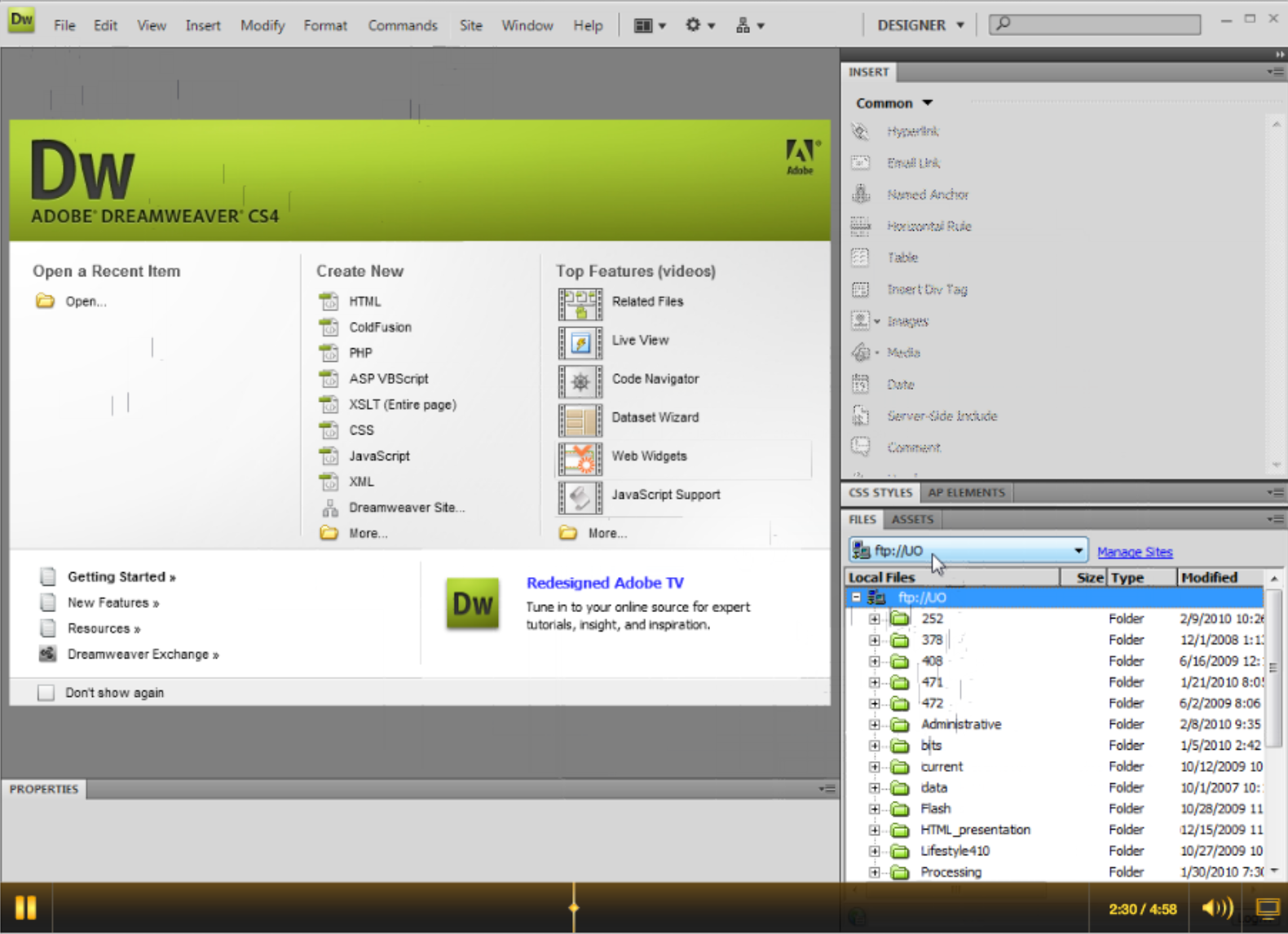Click the Table insert icon

(860, 258)
